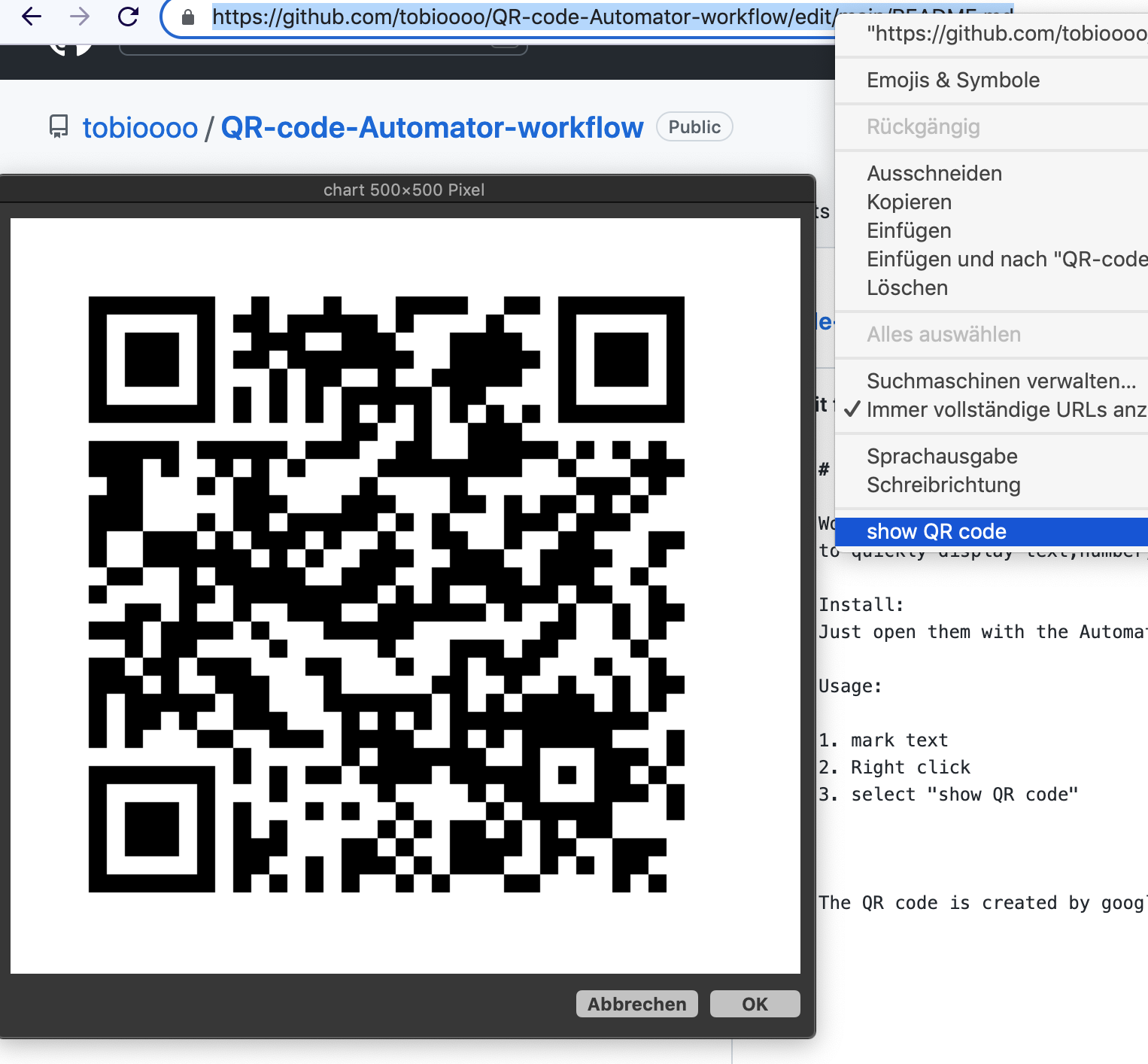Open site security info via the lock icon
Image resolution: width=1148 pixels, height=1064 pixels.
185,17
